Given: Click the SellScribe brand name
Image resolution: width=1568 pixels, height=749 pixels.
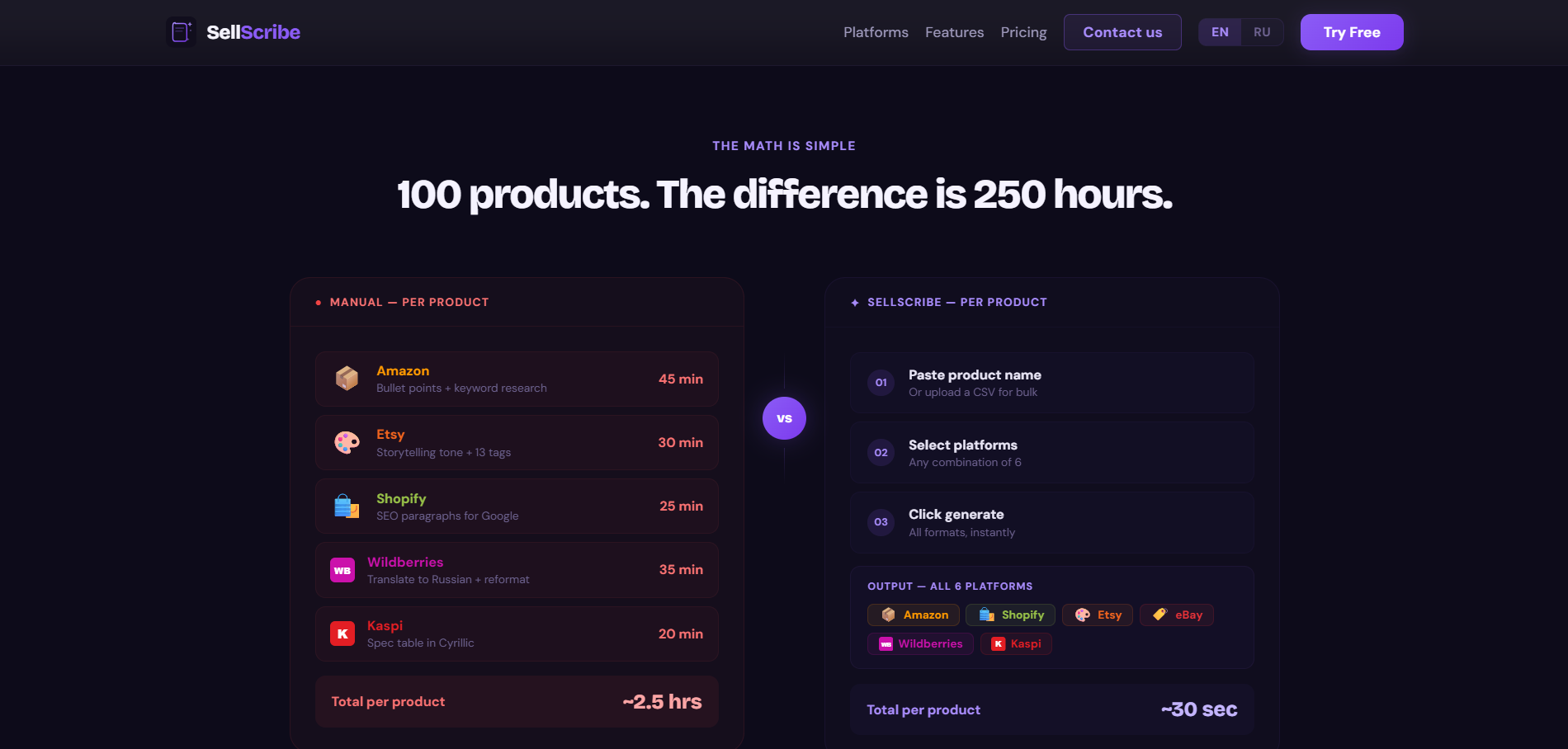Looking at the screenshot, I should [x=253, y=32].
